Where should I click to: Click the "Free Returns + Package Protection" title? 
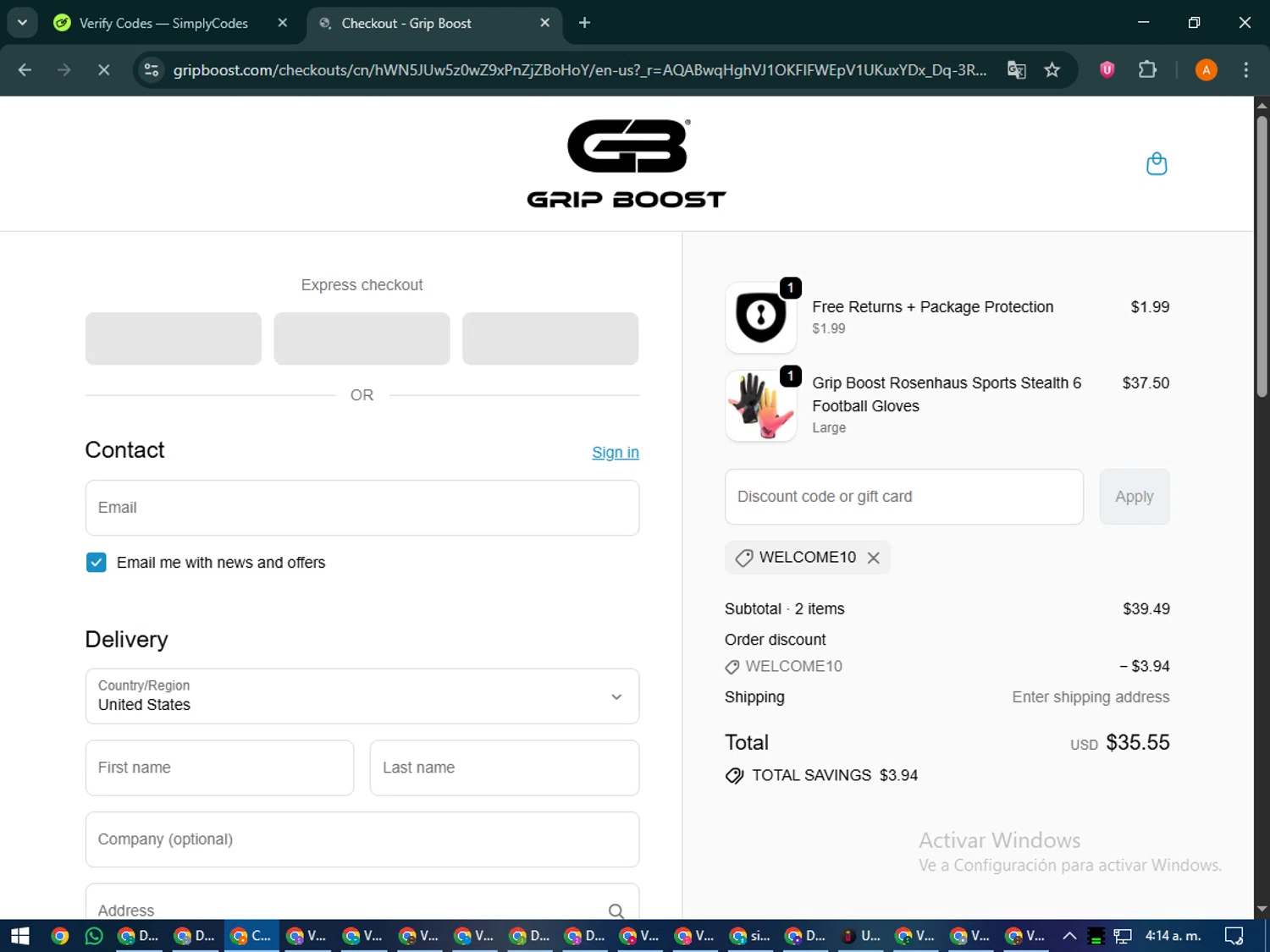point(933,307)
